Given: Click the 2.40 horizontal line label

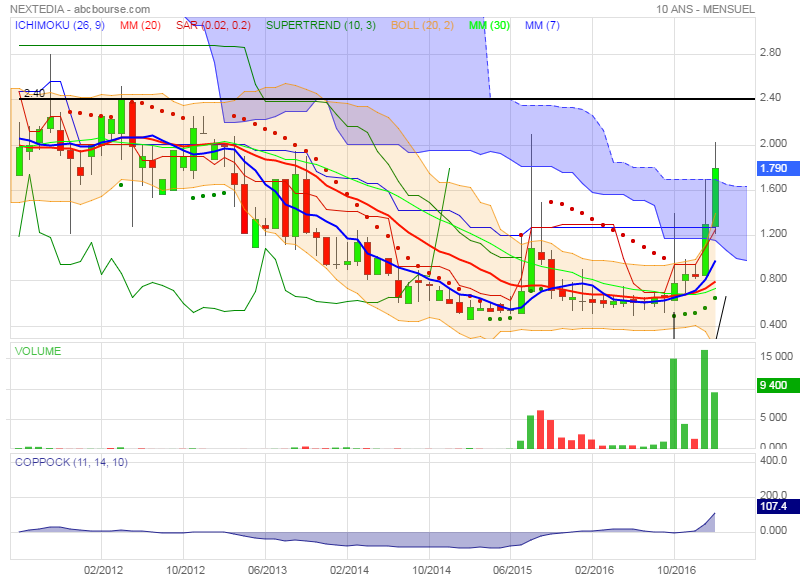Looking at the screenshot, I should pyautogui.click(x=34, y=93).
